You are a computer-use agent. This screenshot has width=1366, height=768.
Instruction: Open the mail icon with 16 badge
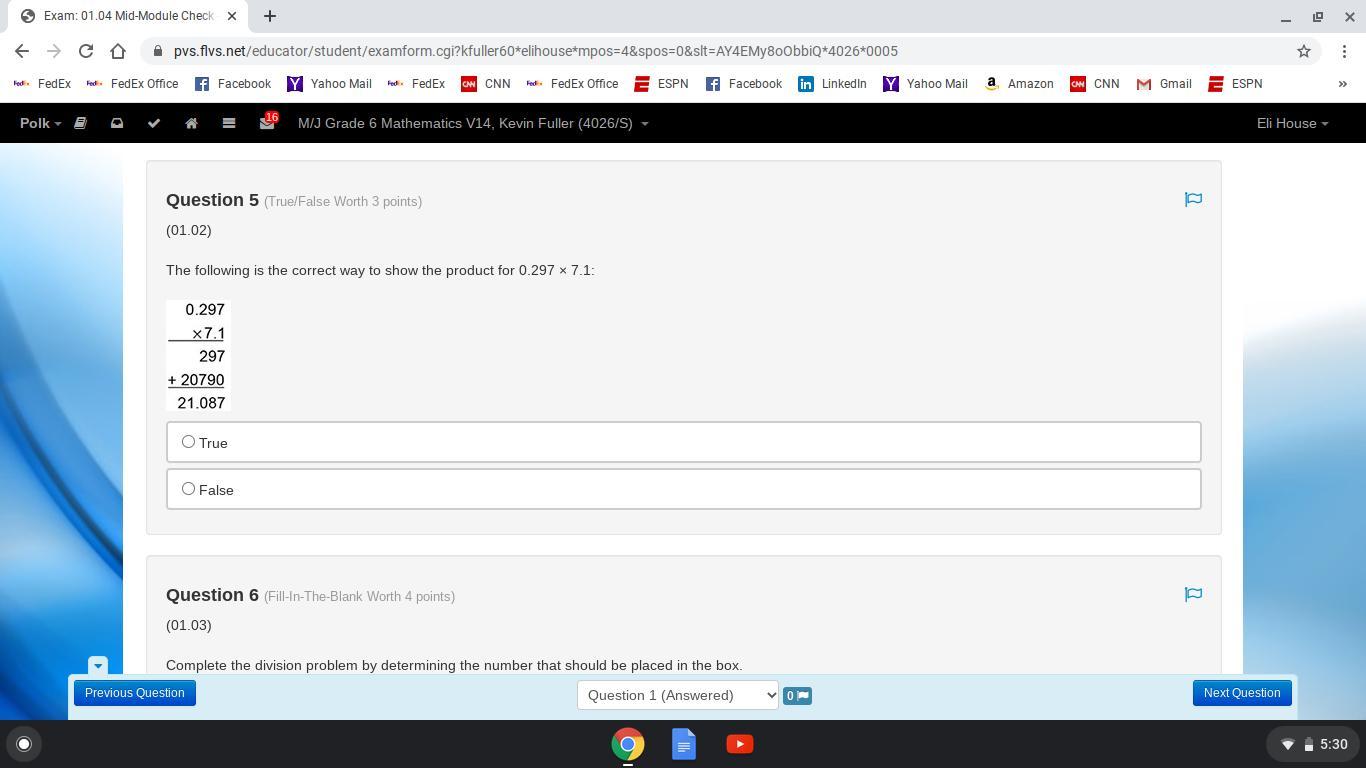pyautogui.click(x=267, y=122)
